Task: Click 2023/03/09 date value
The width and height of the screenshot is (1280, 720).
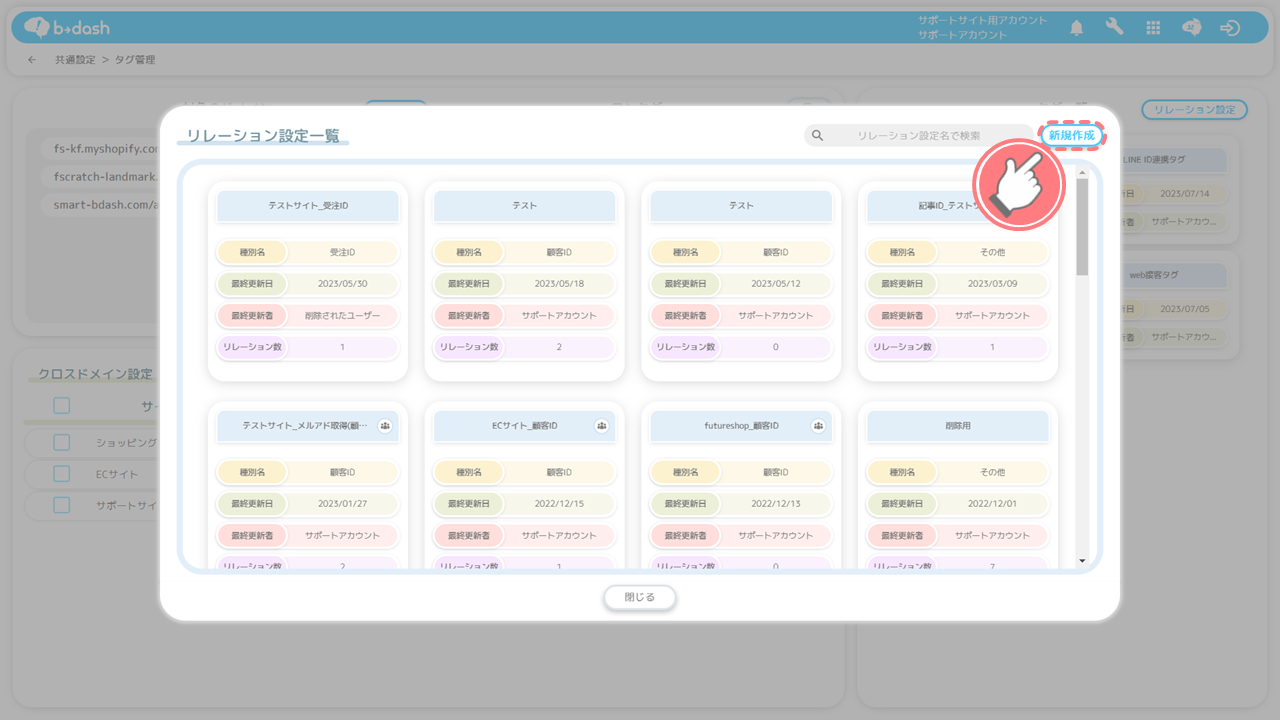Action: (x=992, y=284)
